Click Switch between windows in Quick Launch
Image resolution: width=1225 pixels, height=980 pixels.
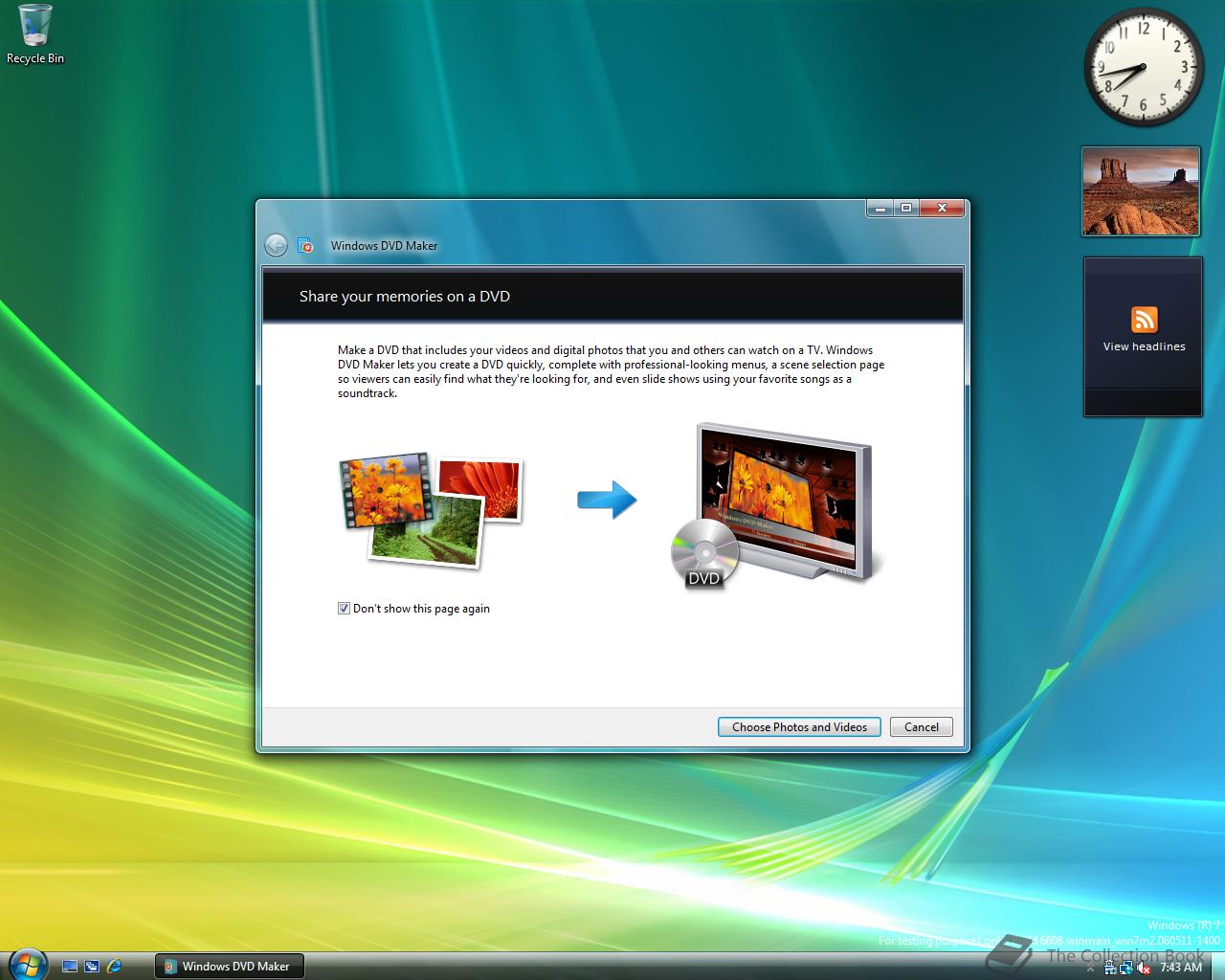click(92, 967)
